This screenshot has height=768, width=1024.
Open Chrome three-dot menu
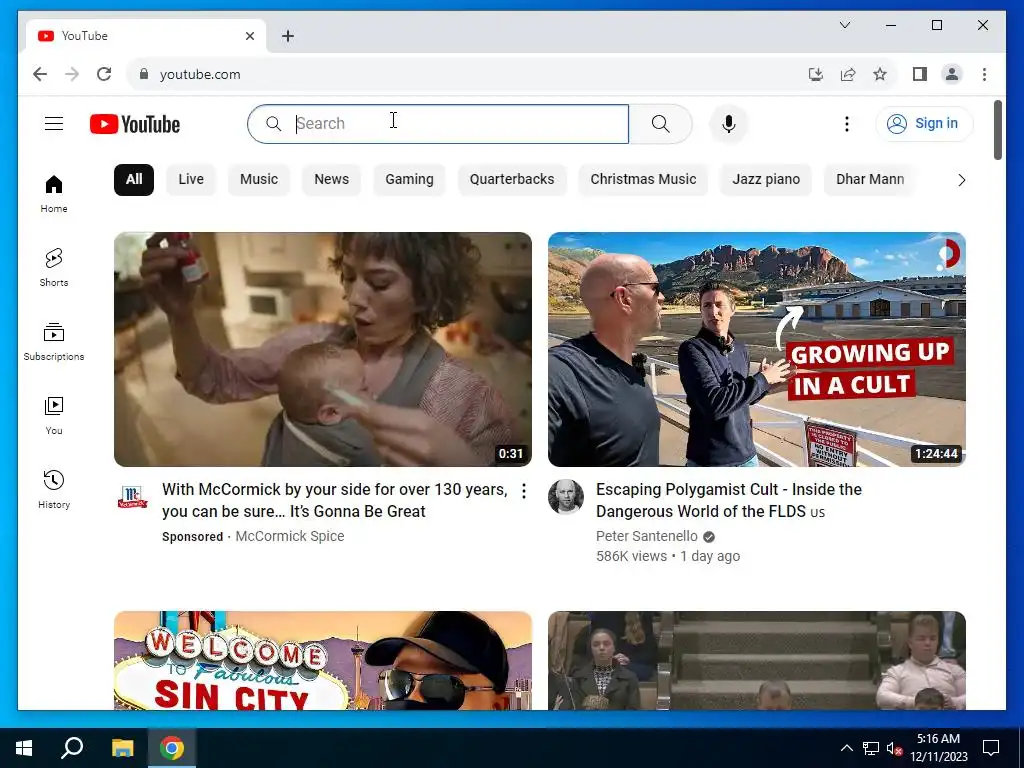[x=984, y=74]
